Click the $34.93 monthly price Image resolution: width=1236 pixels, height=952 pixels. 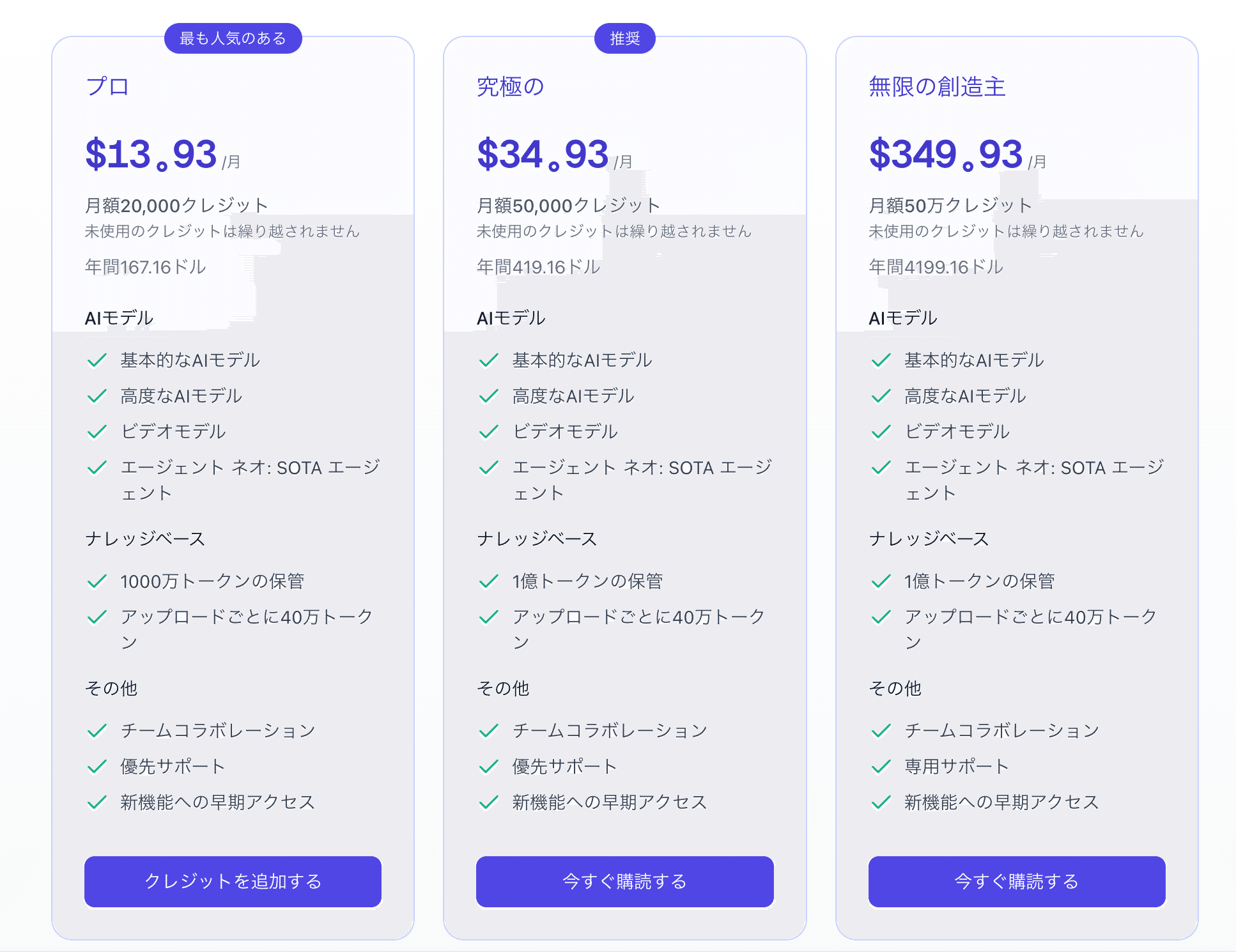click(543, 154)
